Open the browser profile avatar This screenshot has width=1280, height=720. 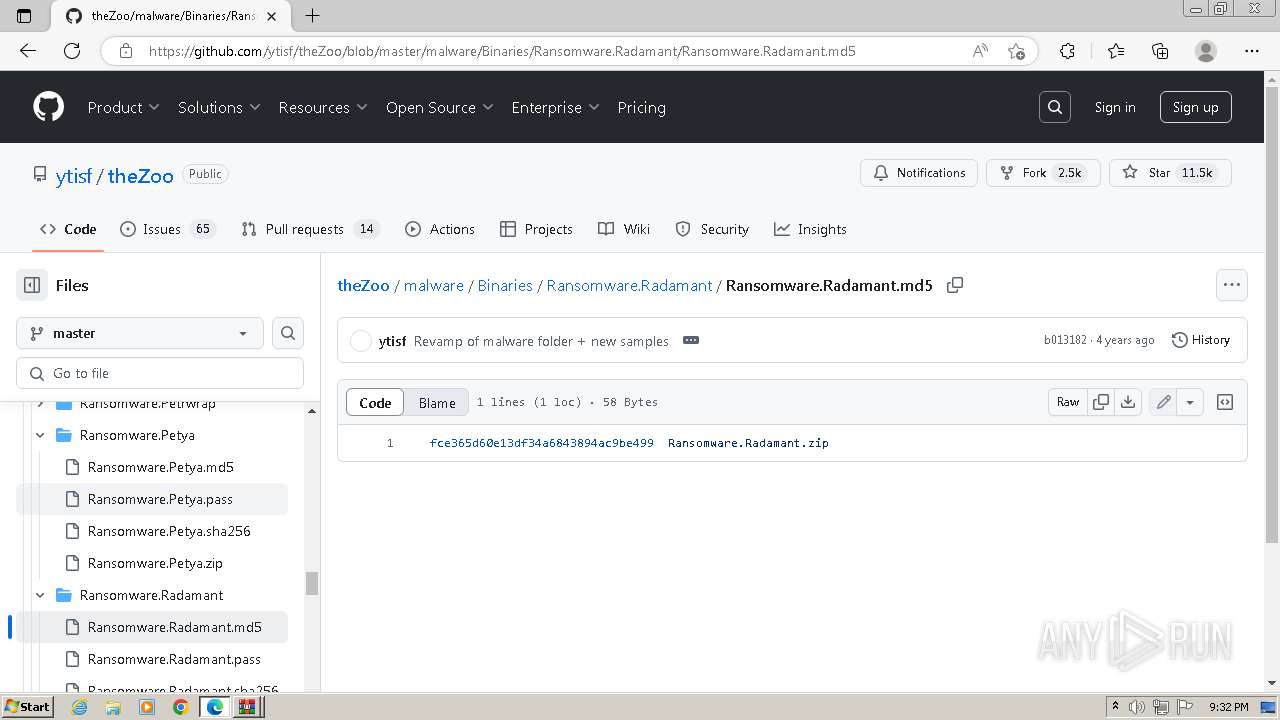coord(1206,51)
